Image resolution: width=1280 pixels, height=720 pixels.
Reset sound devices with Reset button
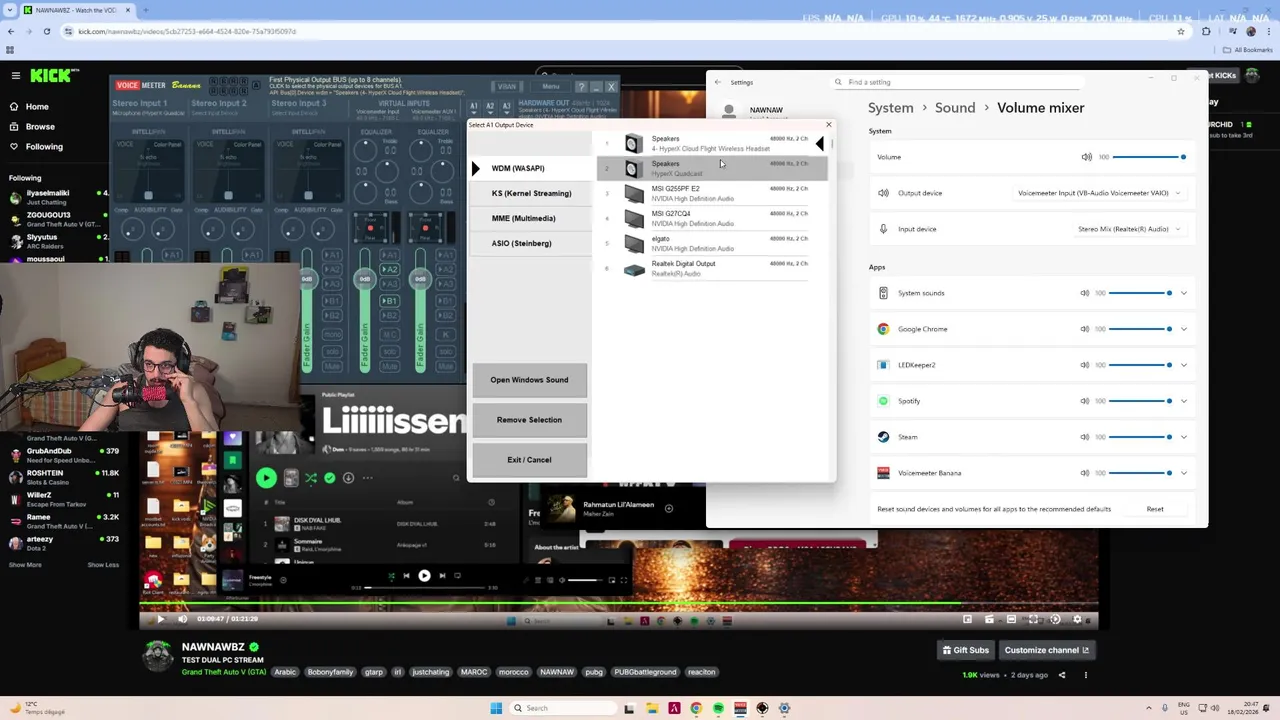1155,509
